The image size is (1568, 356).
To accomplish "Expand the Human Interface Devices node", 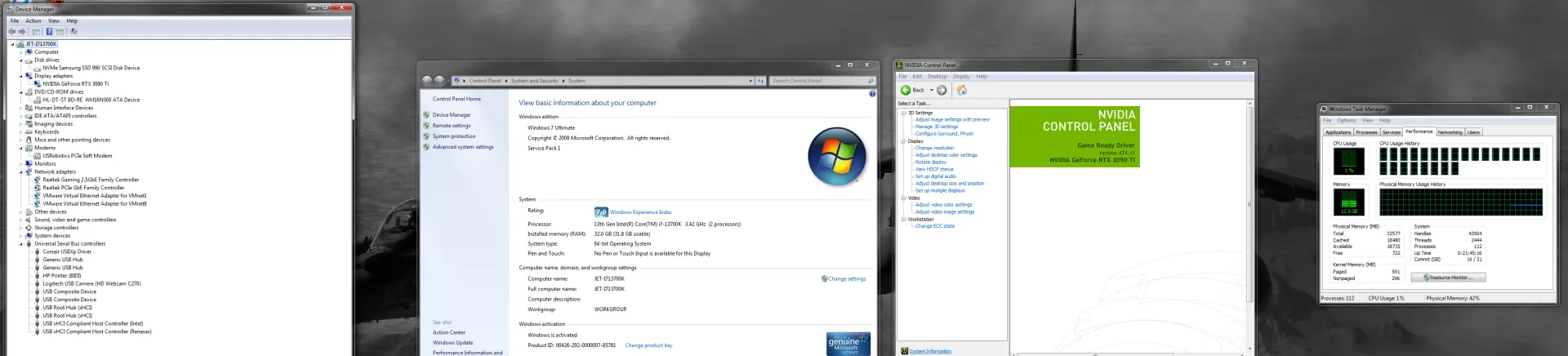I will [21, 108].
